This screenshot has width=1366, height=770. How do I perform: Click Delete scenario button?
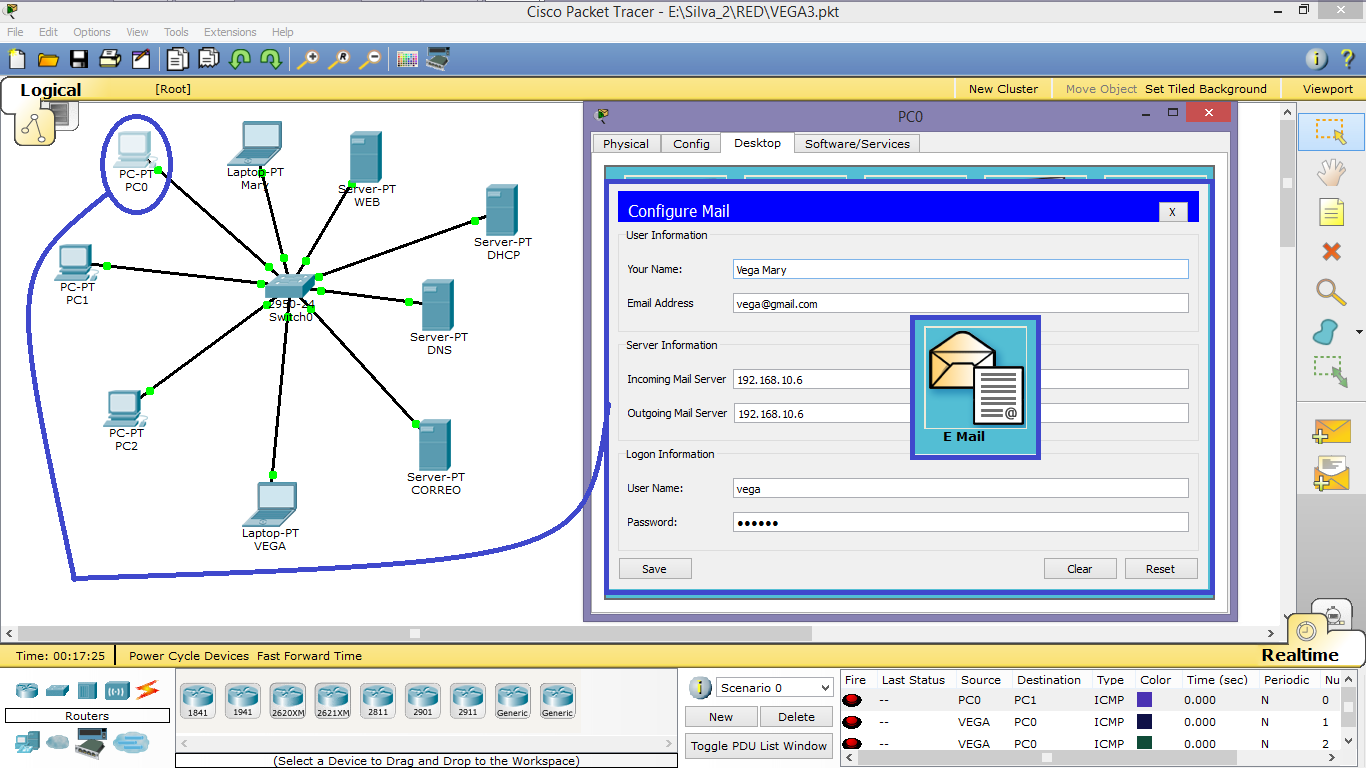point(796,717)
